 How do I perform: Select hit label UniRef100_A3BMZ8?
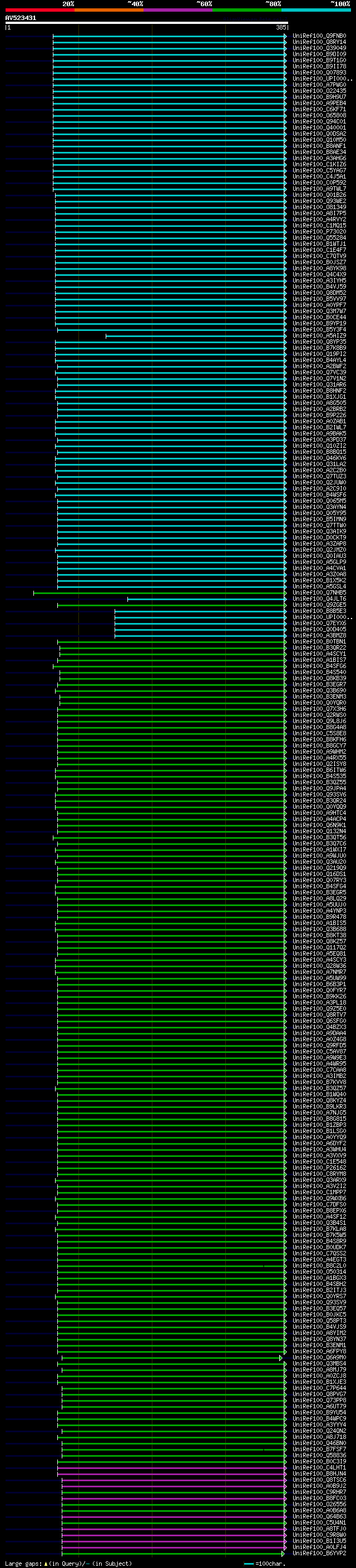tap(319, 635)
